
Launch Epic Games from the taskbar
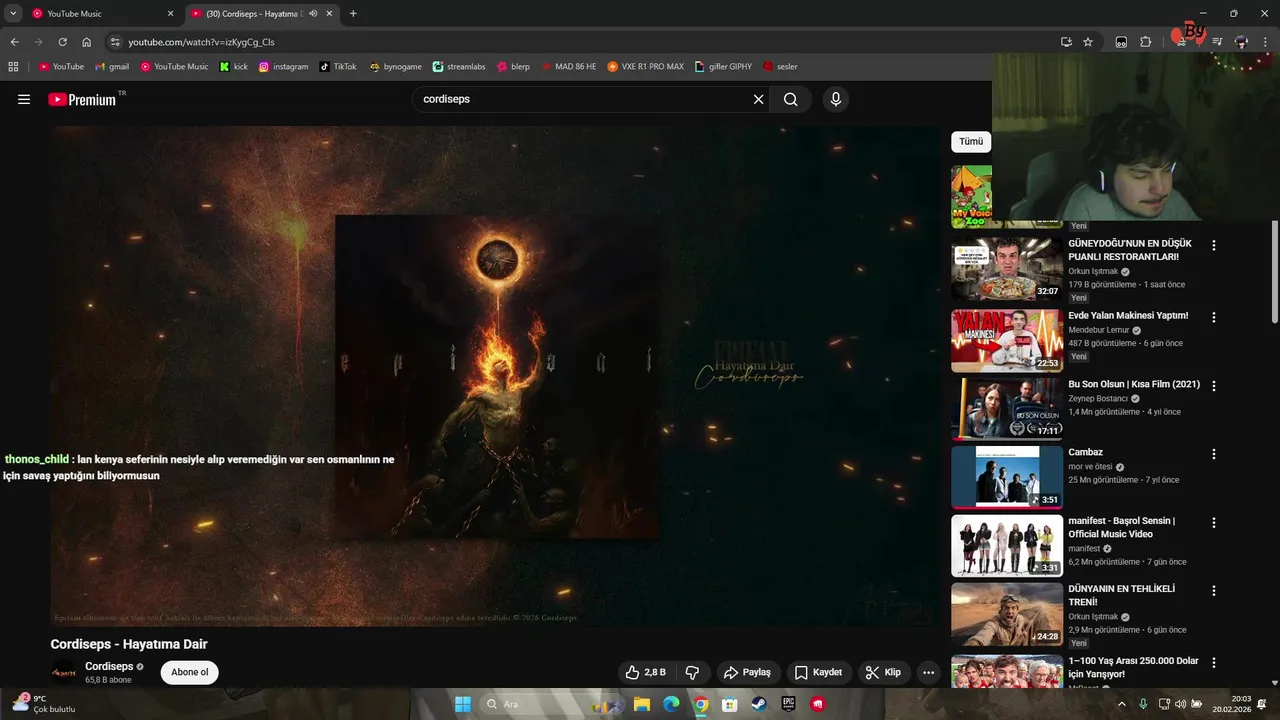pyautogui.click(x=788, y=704)
